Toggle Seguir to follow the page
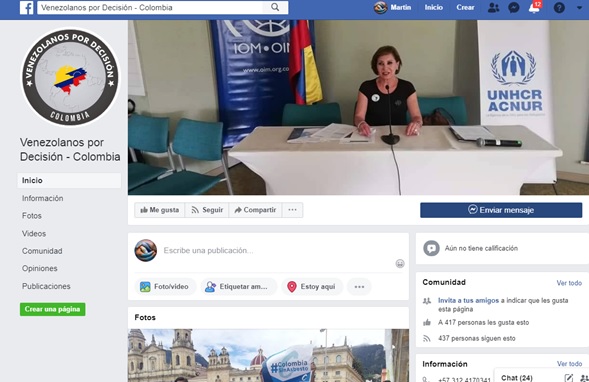 tap(207, 210)
